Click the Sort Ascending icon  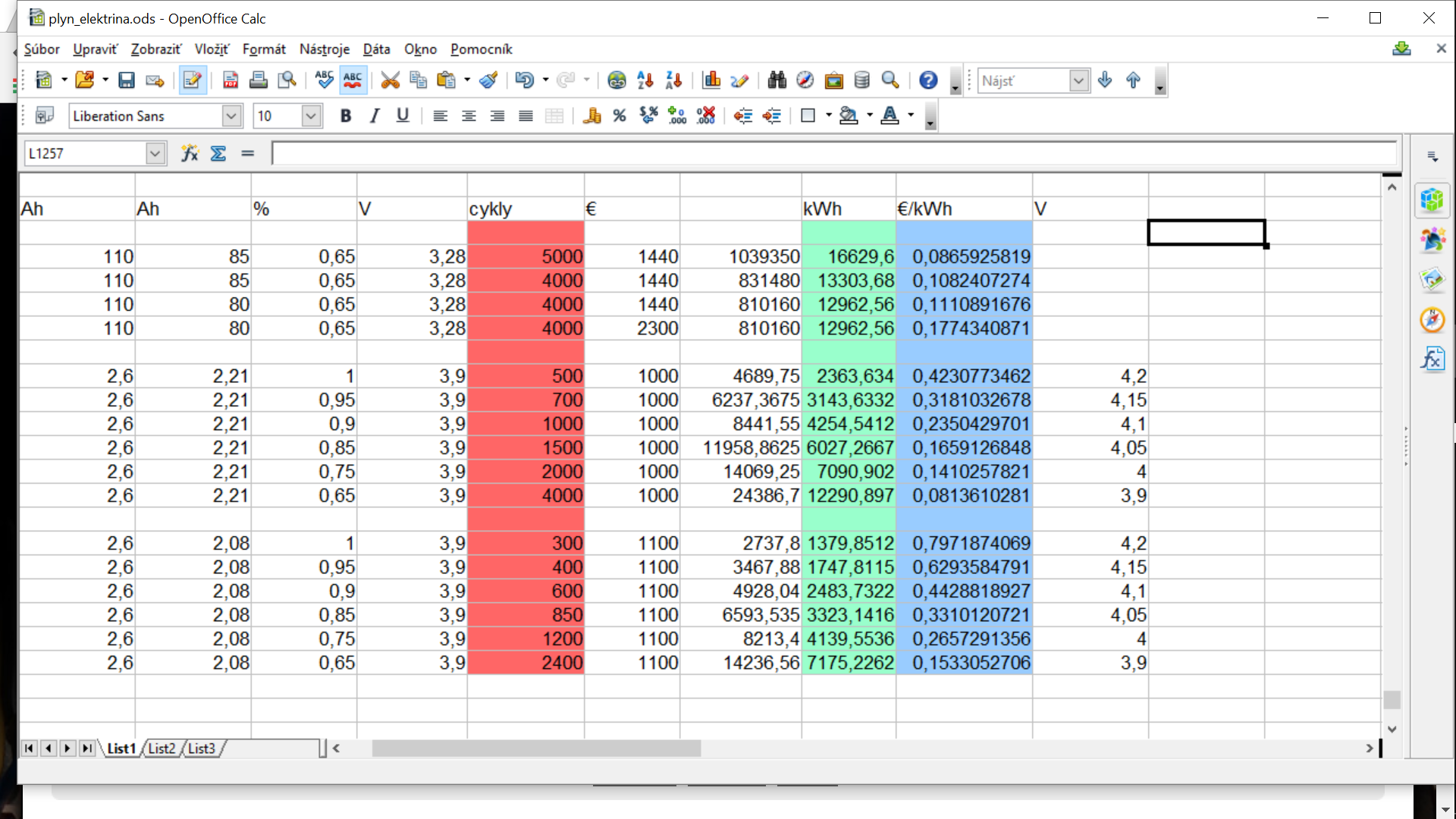pos(645,80)
